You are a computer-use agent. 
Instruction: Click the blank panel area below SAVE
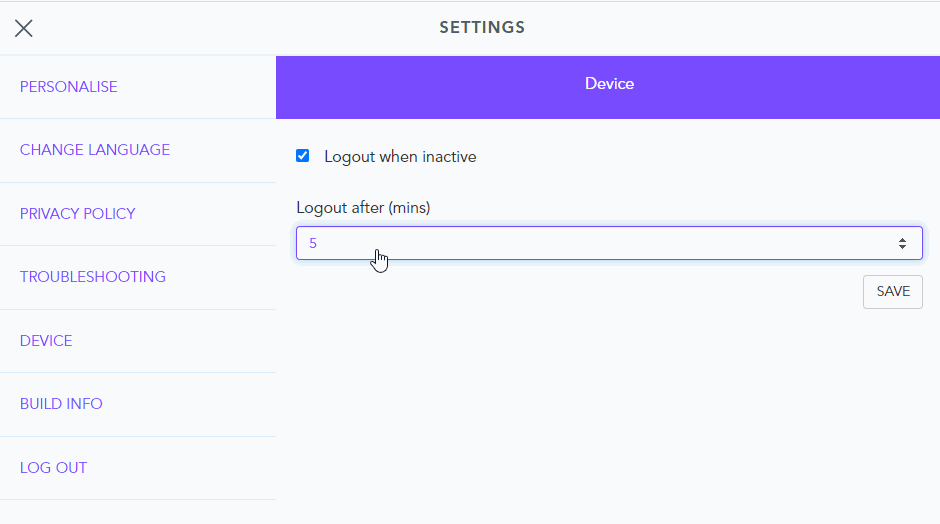608,410
